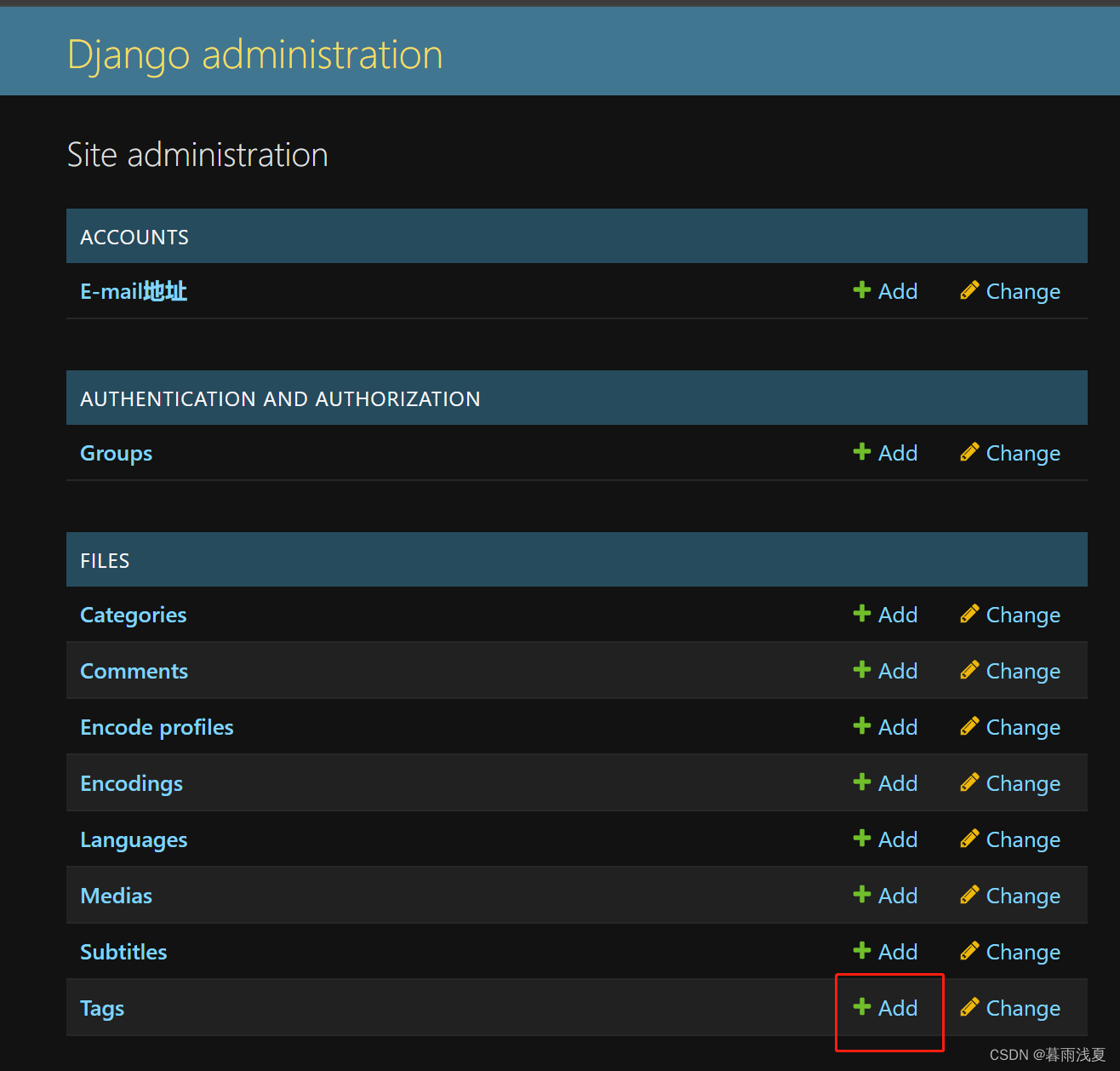1120x1071 pixels.
Task: Click the Change text for Comments
Action: [x=1023, y=671]
